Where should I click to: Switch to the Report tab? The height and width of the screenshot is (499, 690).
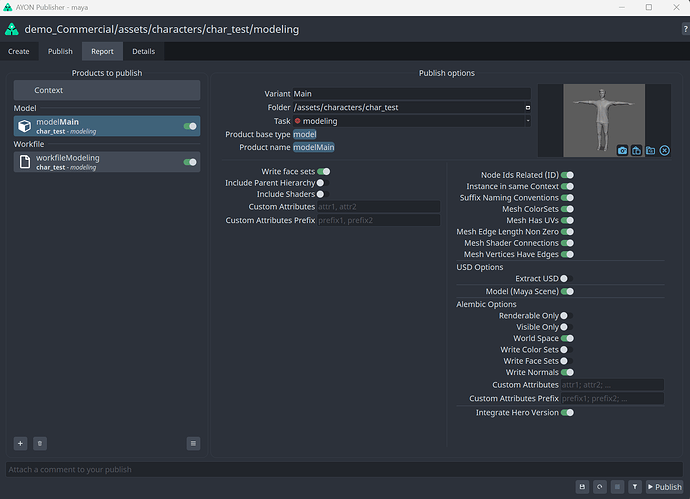pyautogui.click(x=102, y=51)
